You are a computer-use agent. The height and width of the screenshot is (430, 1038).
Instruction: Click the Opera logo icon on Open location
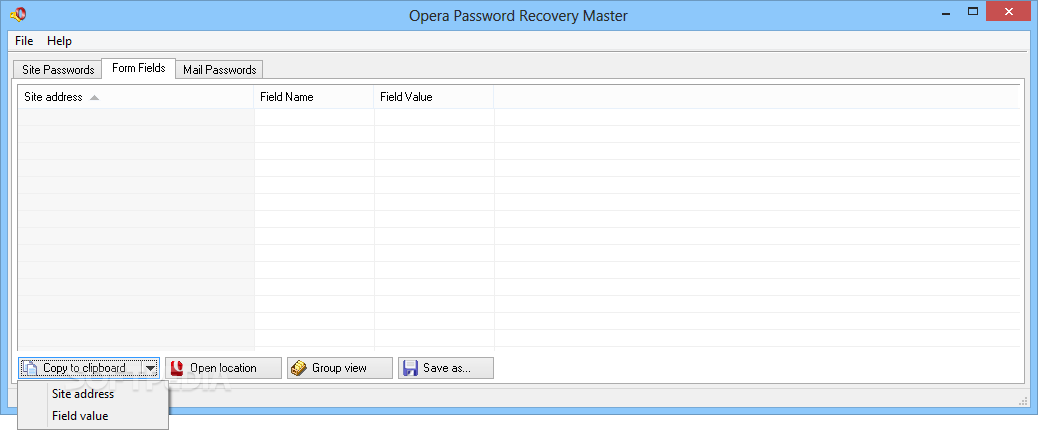[x=177, y=368]
